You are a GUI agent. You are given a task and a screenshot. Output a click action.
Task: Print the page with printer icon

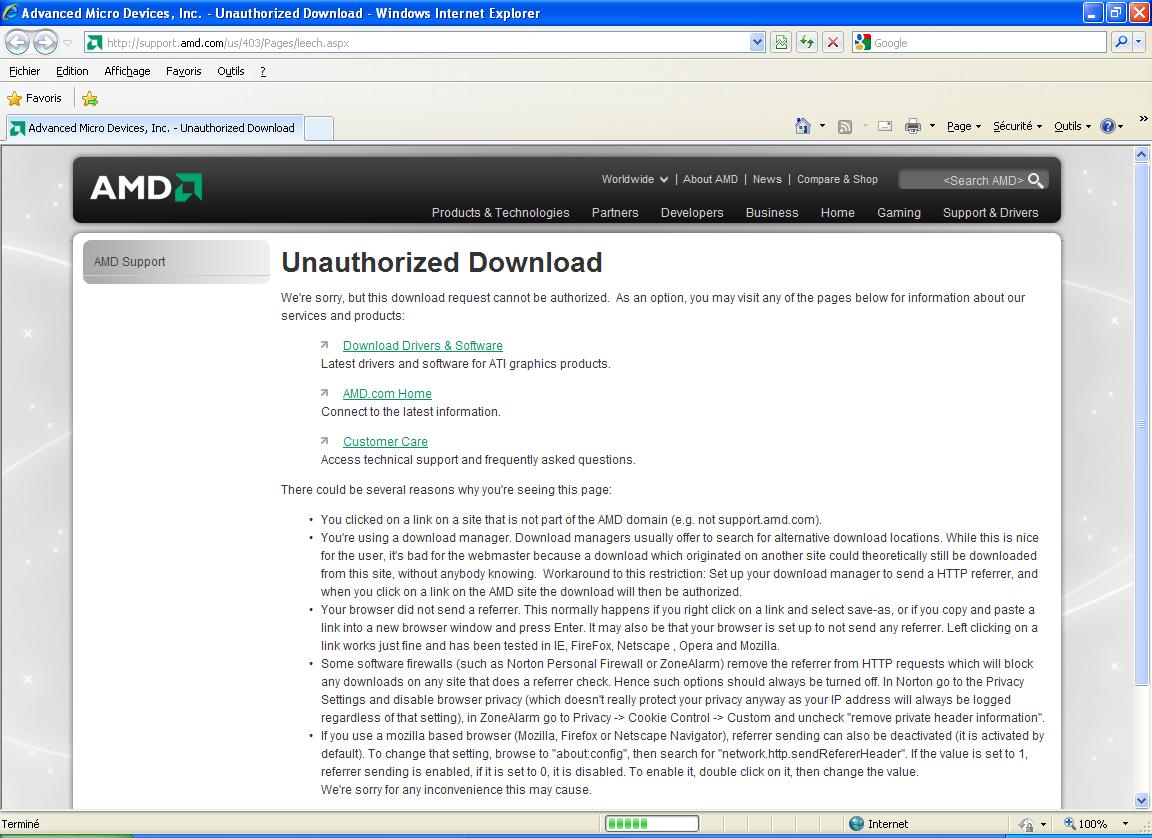coord(912,126)
